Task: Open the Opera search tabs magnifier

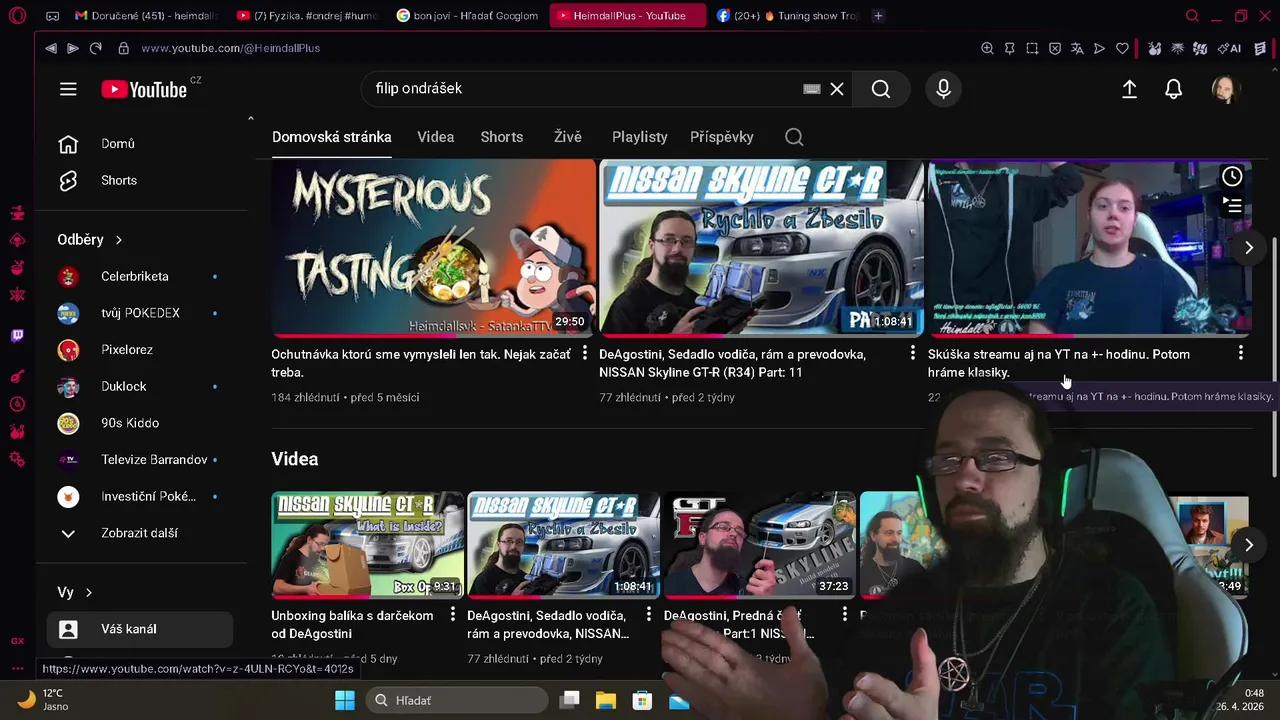Action: [x=1192, y=16]
